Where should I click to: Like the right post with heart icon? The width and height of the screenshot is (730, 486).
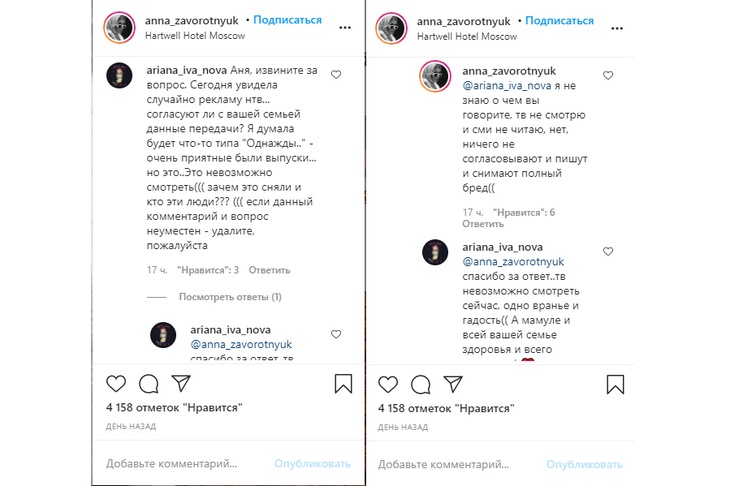tap(388, 384)
